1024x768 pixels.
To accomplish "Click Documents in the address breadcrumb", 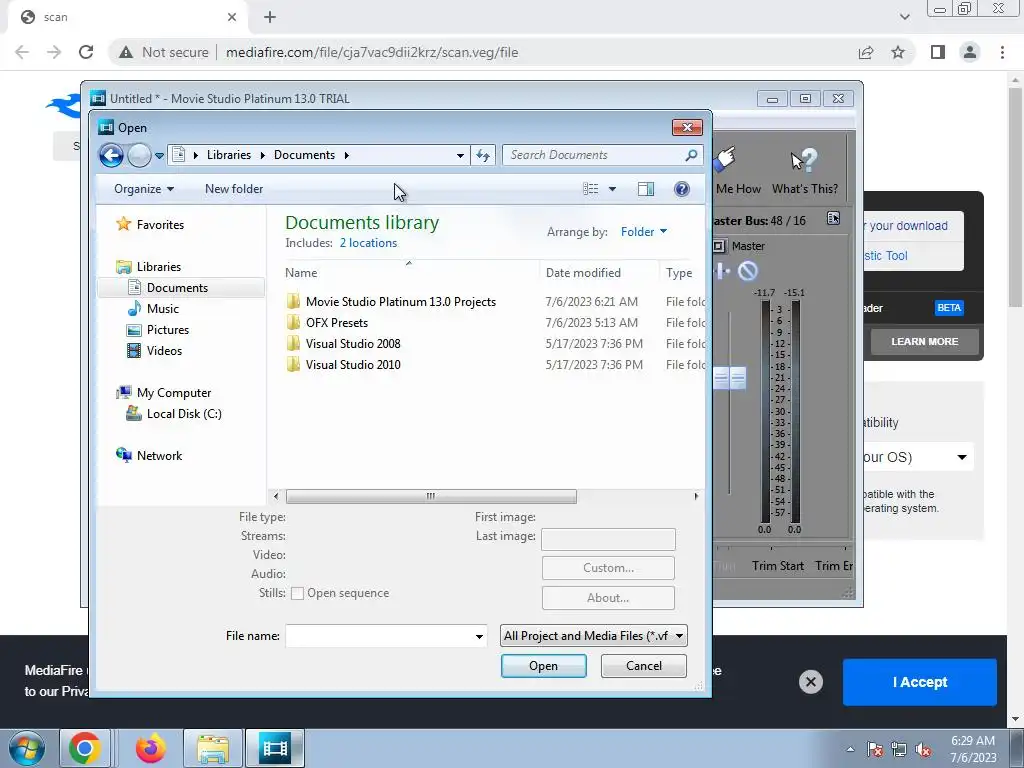I will point(304,155).
